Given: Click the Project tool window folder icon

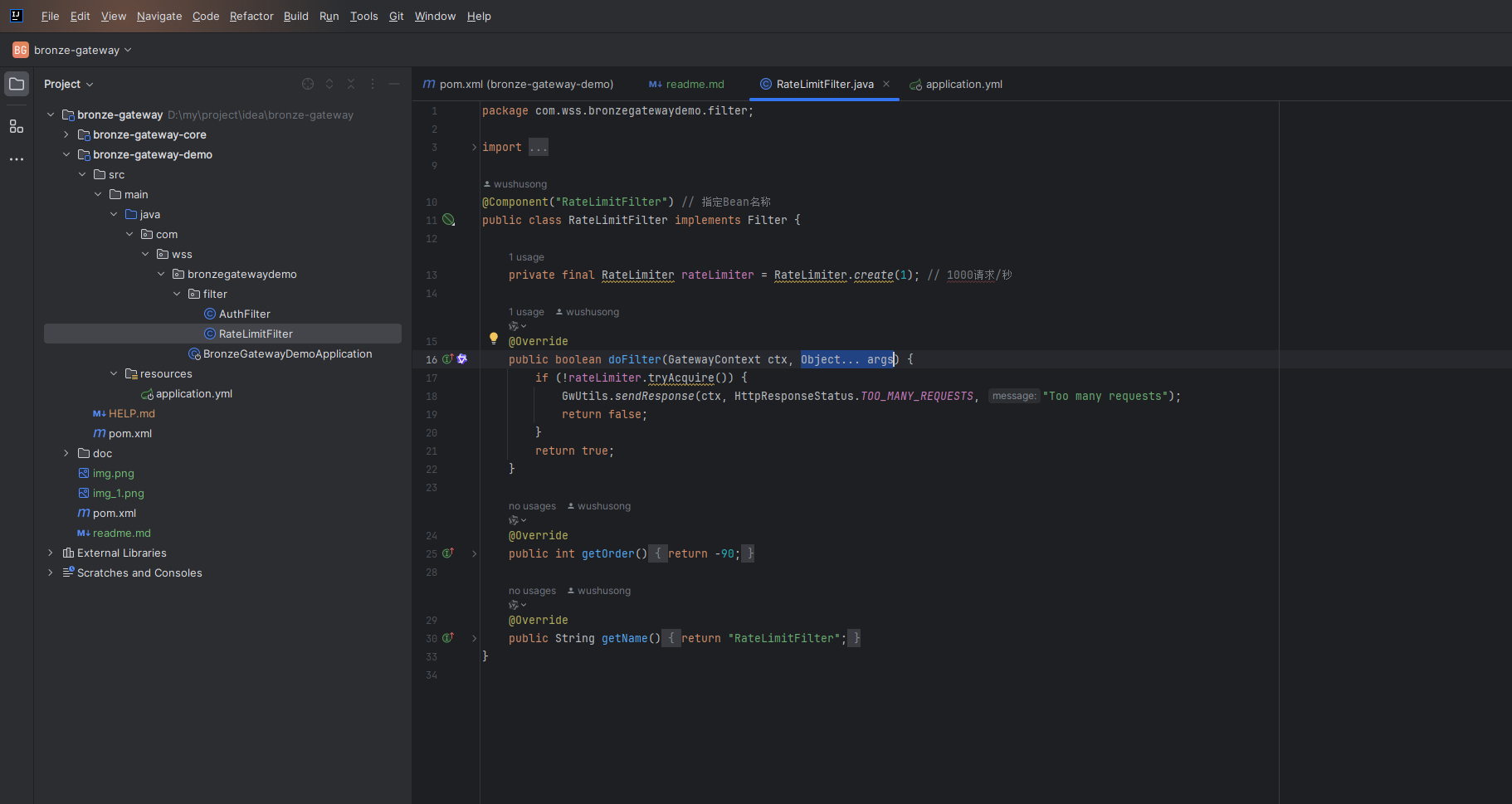Looking at the screenshot, I should coord(17,84).
